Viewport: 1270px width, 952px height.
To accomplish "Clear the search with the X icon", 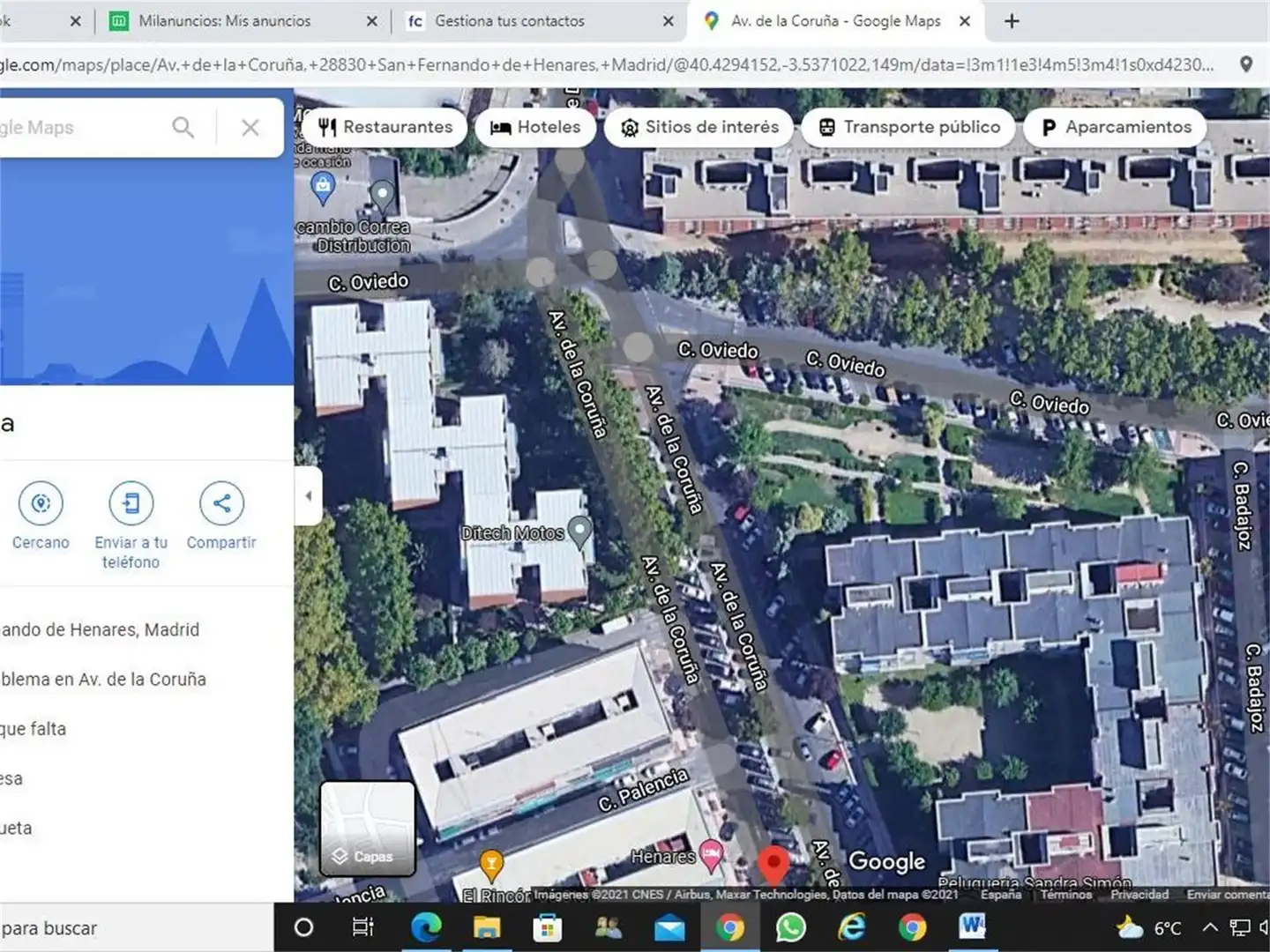I will 250,128.
